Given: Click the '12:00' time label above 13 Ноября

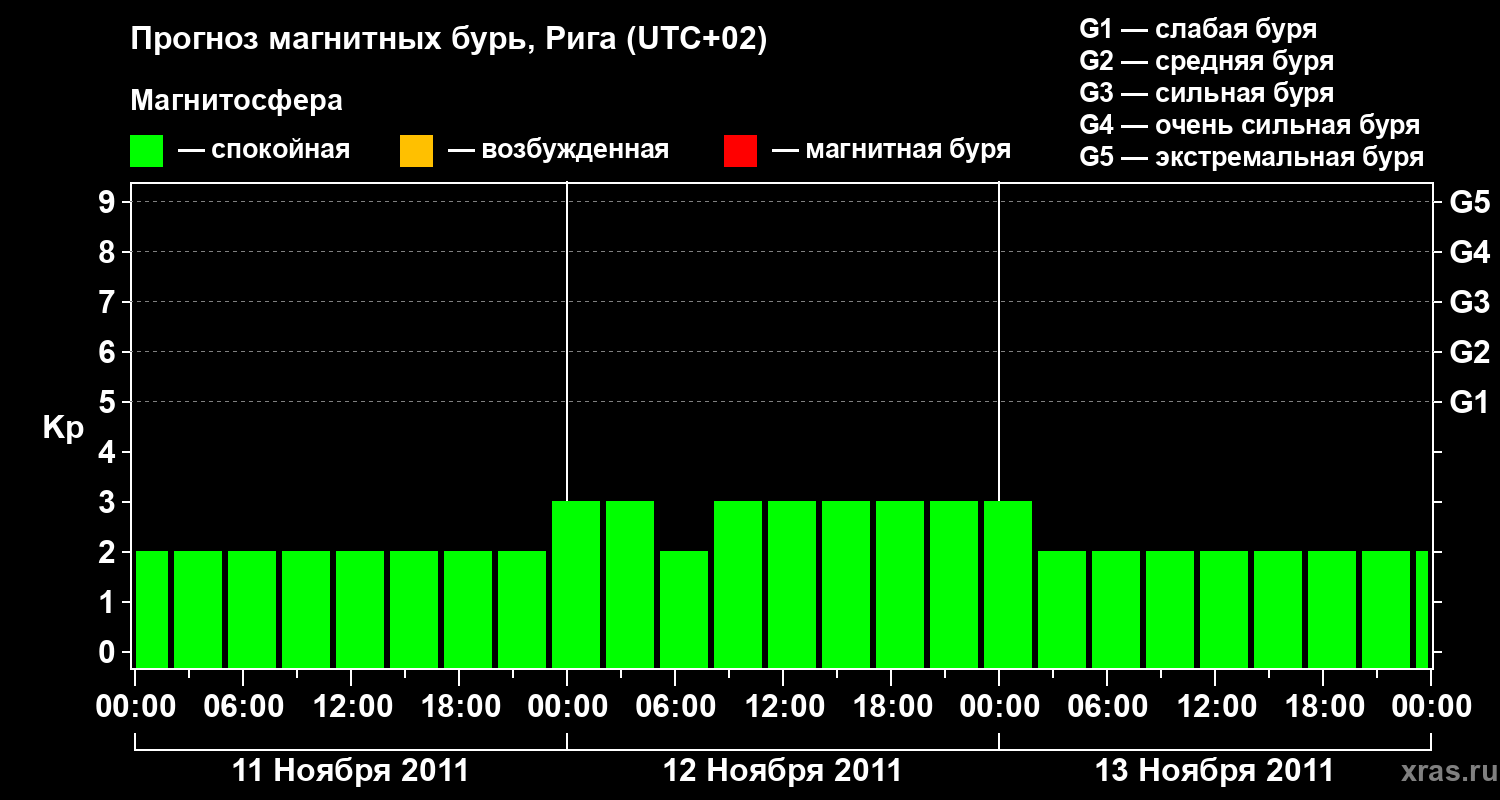Looking at the screenshot, I should click(x=1215, y=707).
